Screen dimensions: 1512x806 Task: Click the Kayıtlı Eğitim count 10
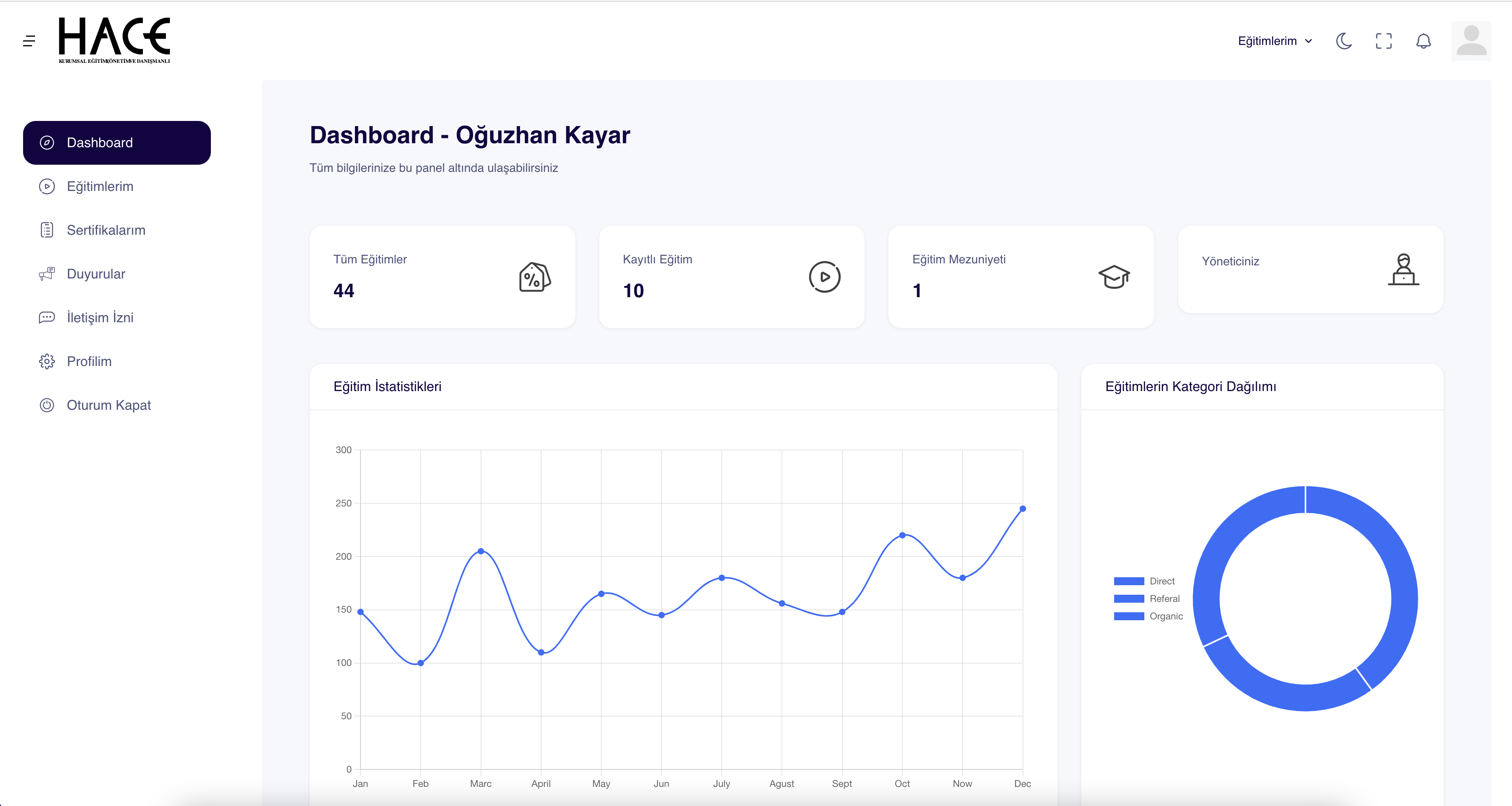(633, 290)
